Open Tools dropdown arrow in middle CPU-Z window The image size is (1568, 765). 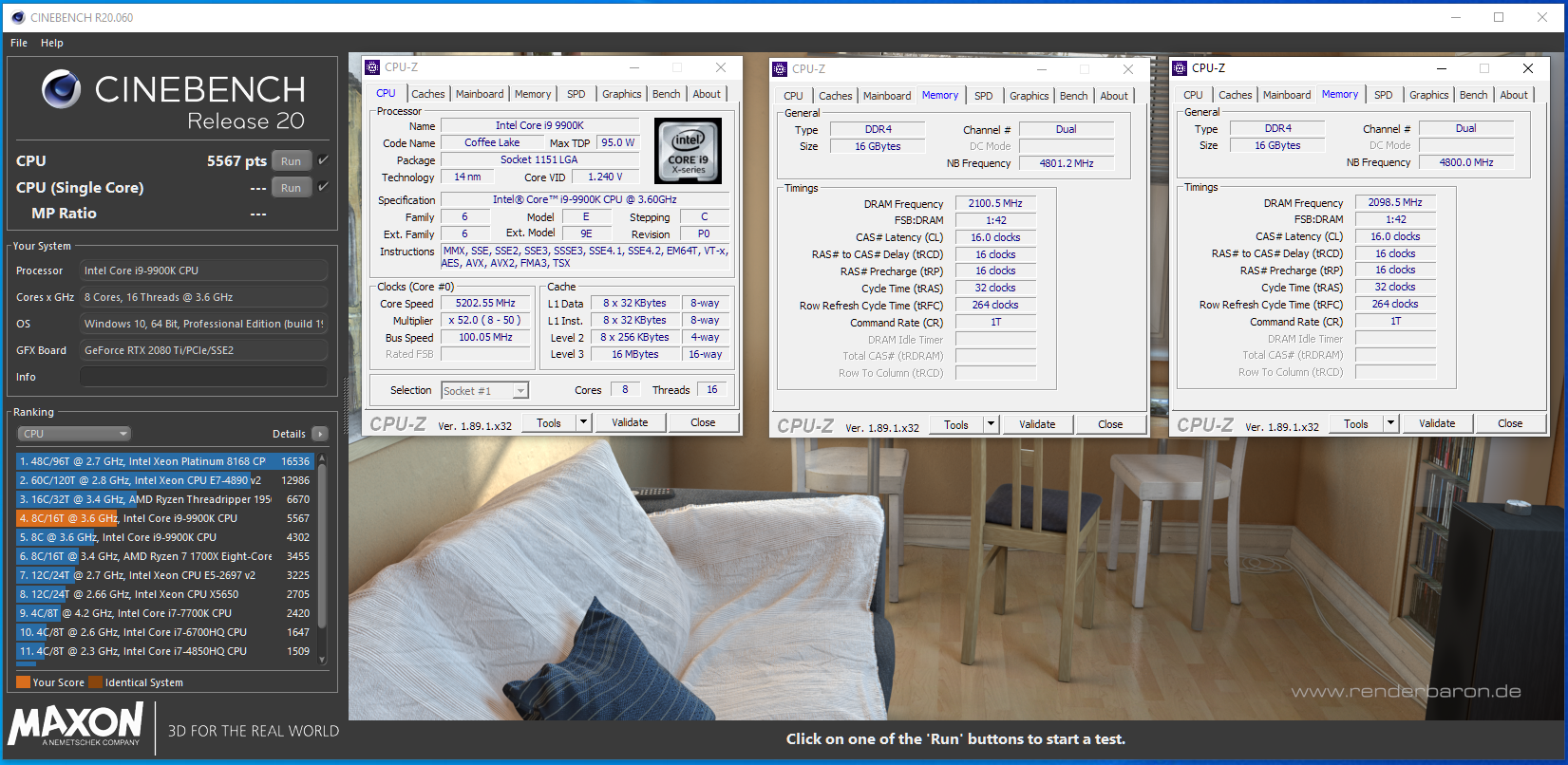point(992,424)
